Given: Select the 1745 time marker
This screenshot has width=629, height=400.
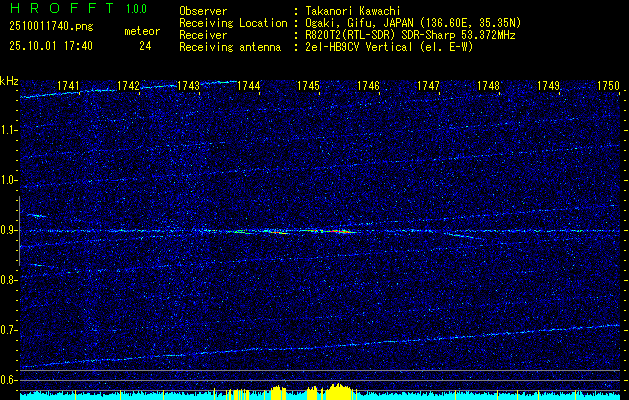Looking at the screenshot, I should [309, 87].
